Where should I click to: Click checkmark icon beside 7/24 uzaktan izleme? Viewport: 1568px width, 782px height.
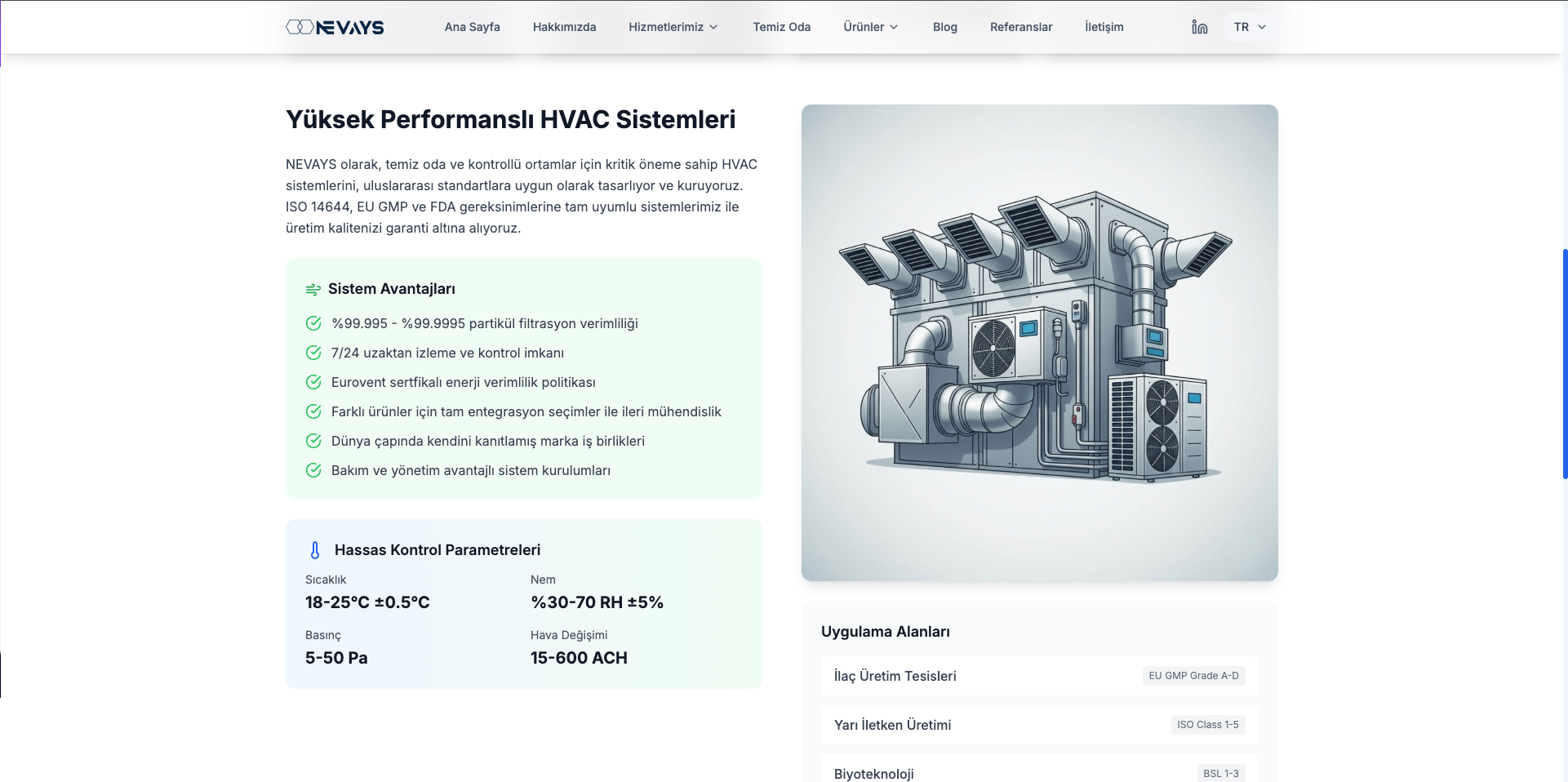tap(313, 353)
